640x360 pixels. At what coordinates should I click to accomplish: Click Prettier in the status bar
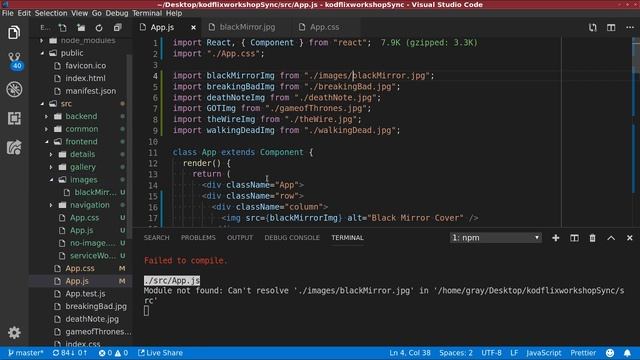(x=583, y=353)
